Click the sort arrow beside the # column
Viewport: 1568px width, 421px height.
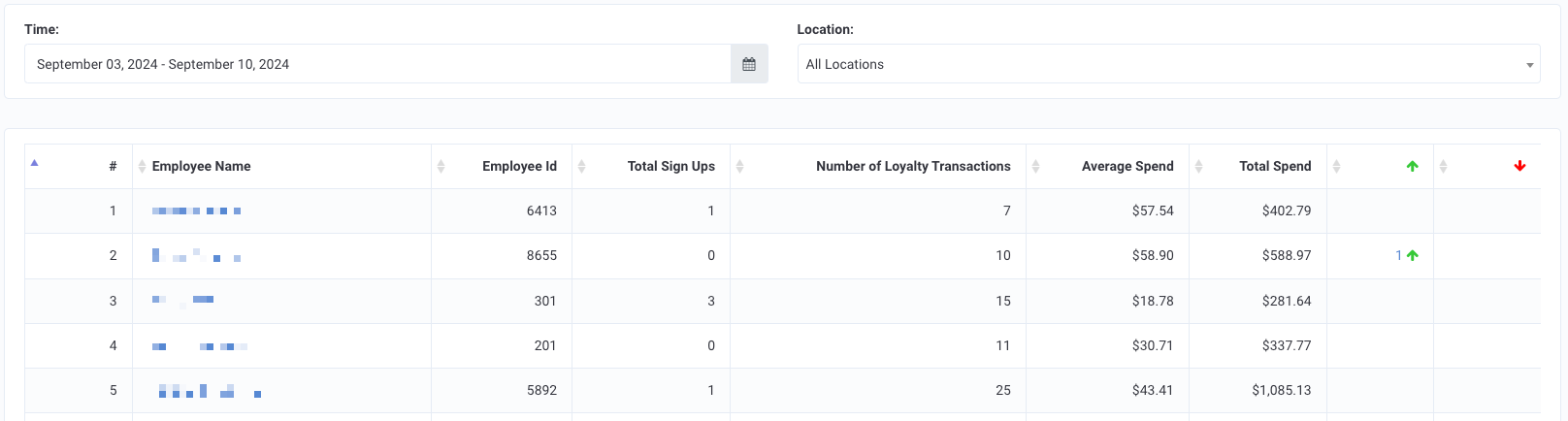point(34,163)
